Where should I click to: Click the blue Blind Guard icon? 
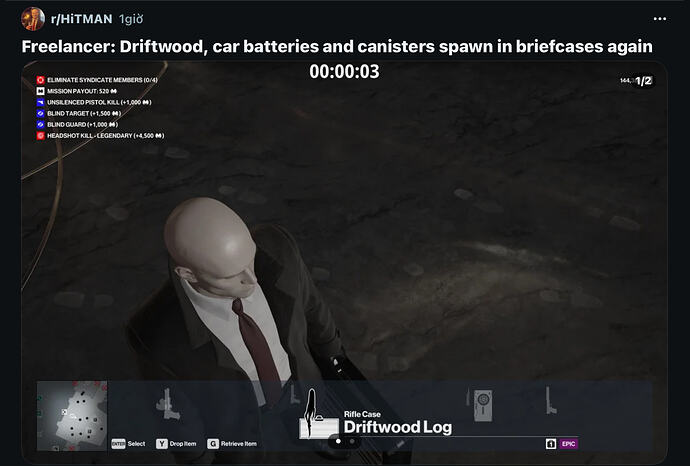(40, 125)
